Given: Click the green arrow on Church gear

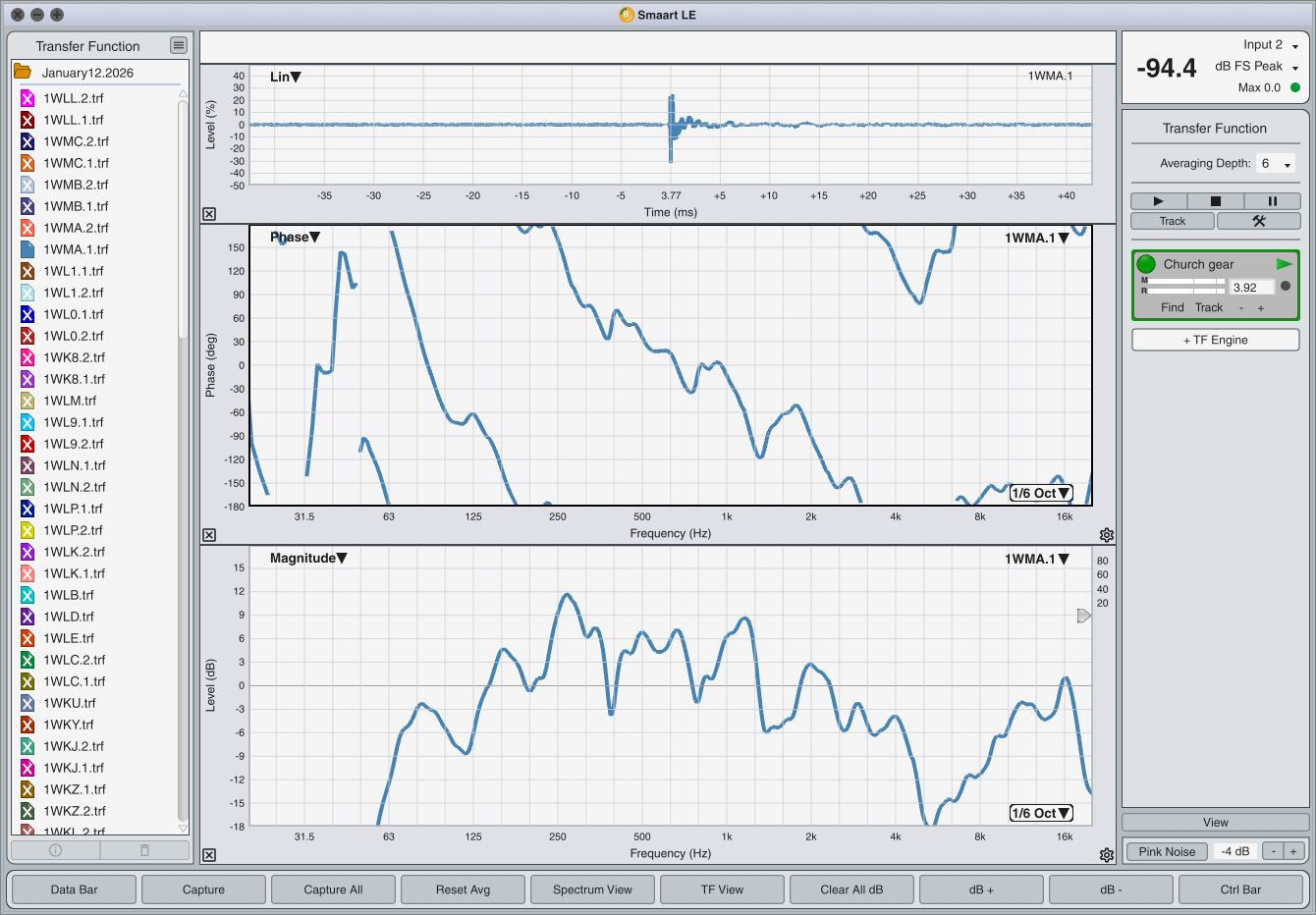Looking at the screenshot, I should pos(1284,264).
